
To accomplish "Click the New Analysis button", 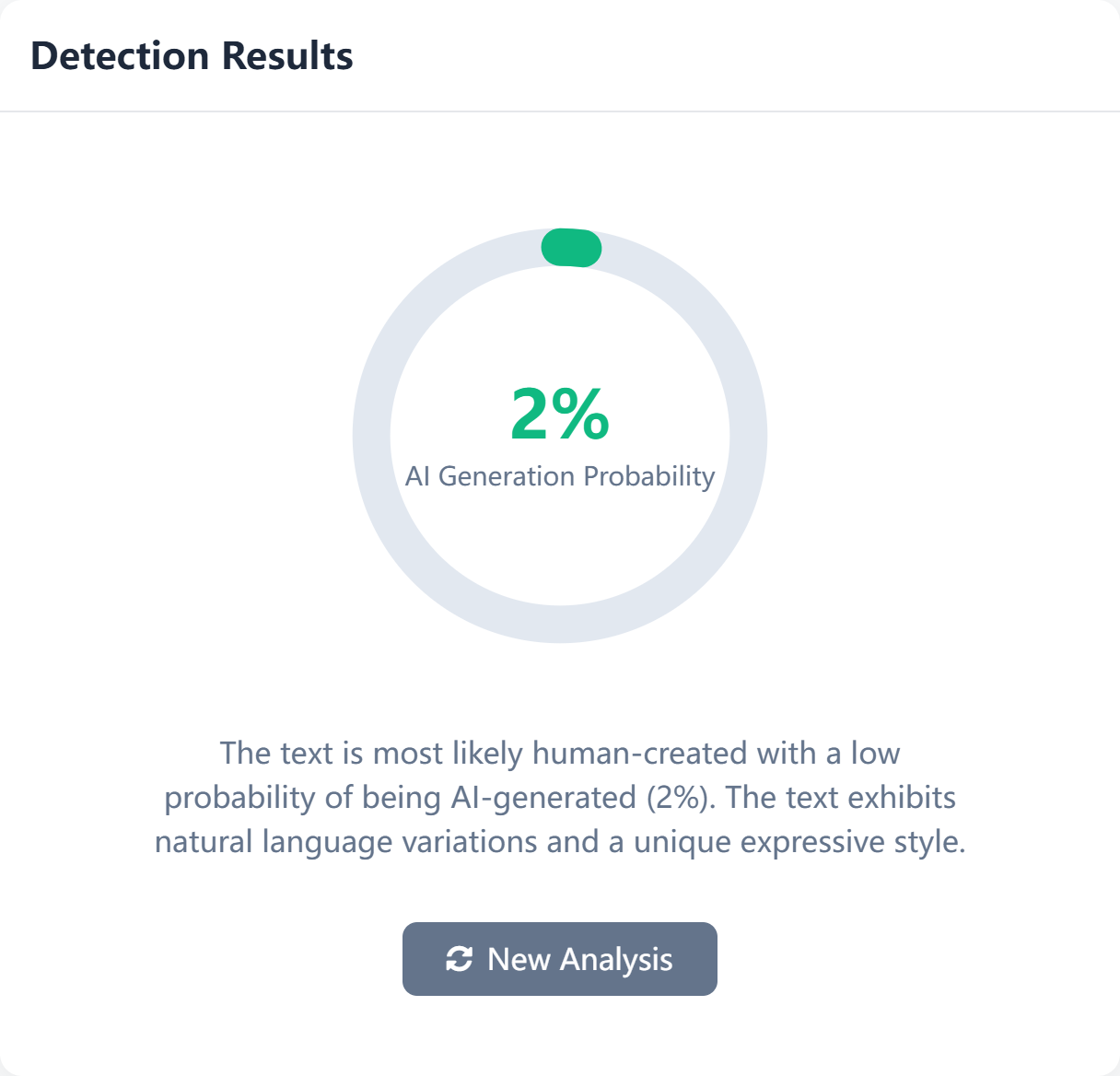I will point(559,959).
